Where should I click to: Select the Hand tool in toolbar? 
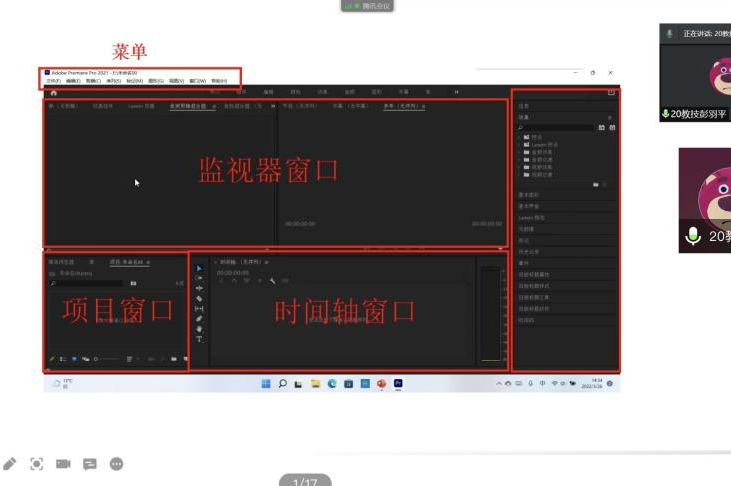[199, 329]
